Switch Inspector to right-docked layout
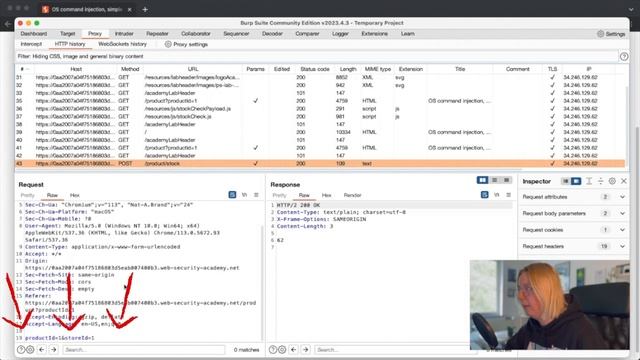 click(576, 181)
